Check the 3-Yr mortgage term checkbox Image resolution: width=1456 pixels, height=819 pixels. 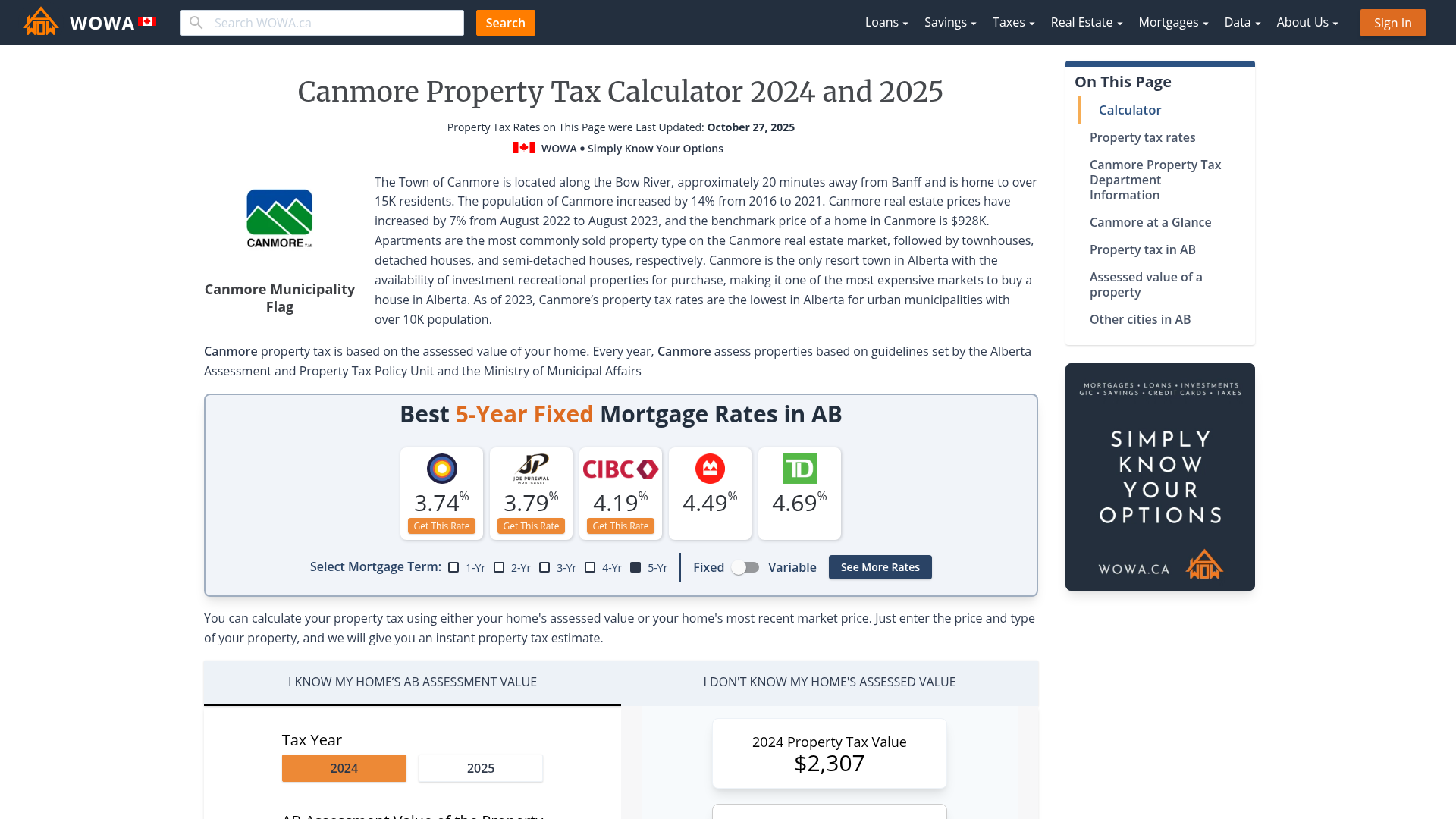tap(544, 567)
